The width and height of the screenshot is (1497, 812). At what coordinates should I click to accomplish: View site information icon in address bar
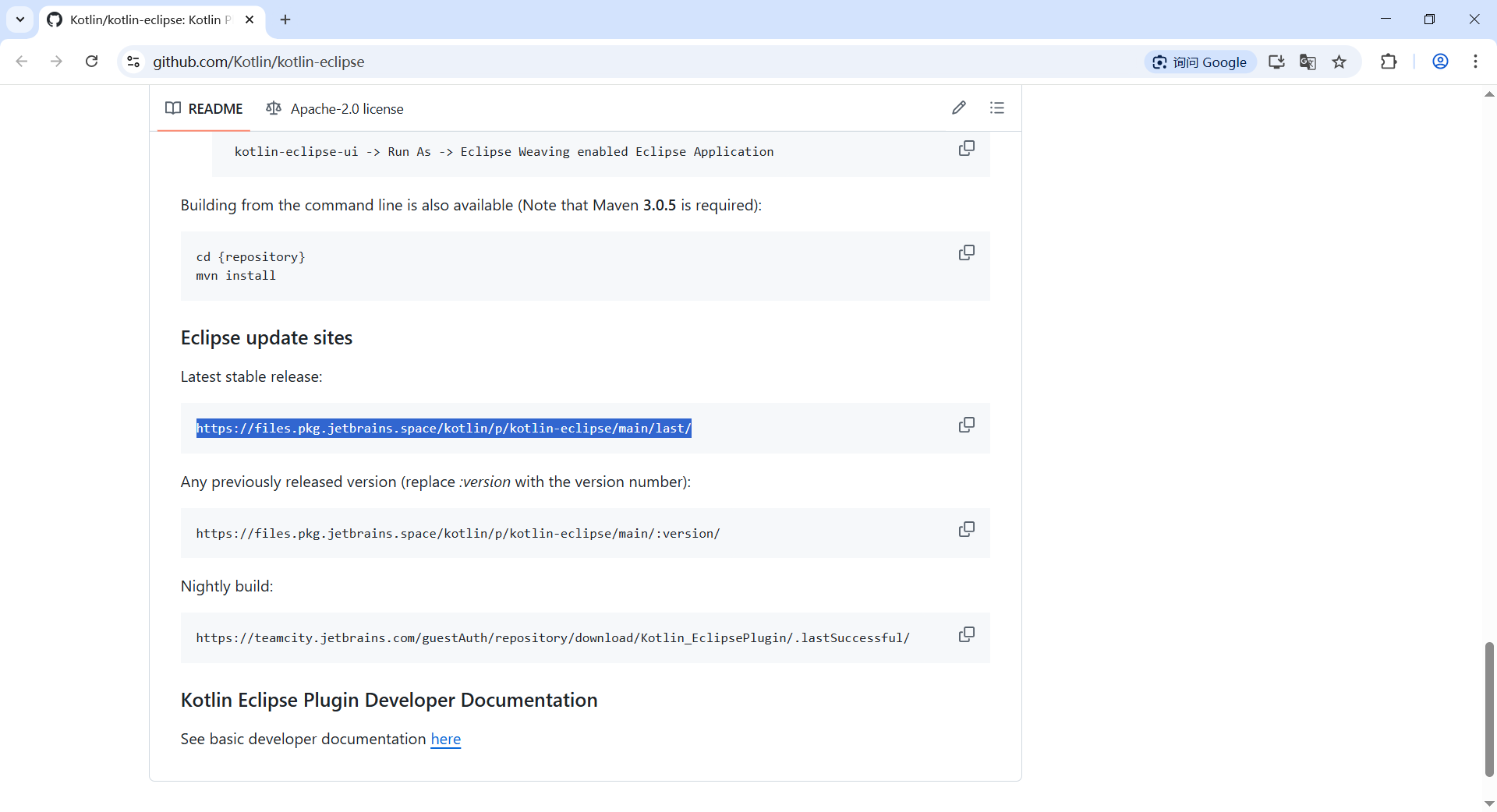point(133,62)
